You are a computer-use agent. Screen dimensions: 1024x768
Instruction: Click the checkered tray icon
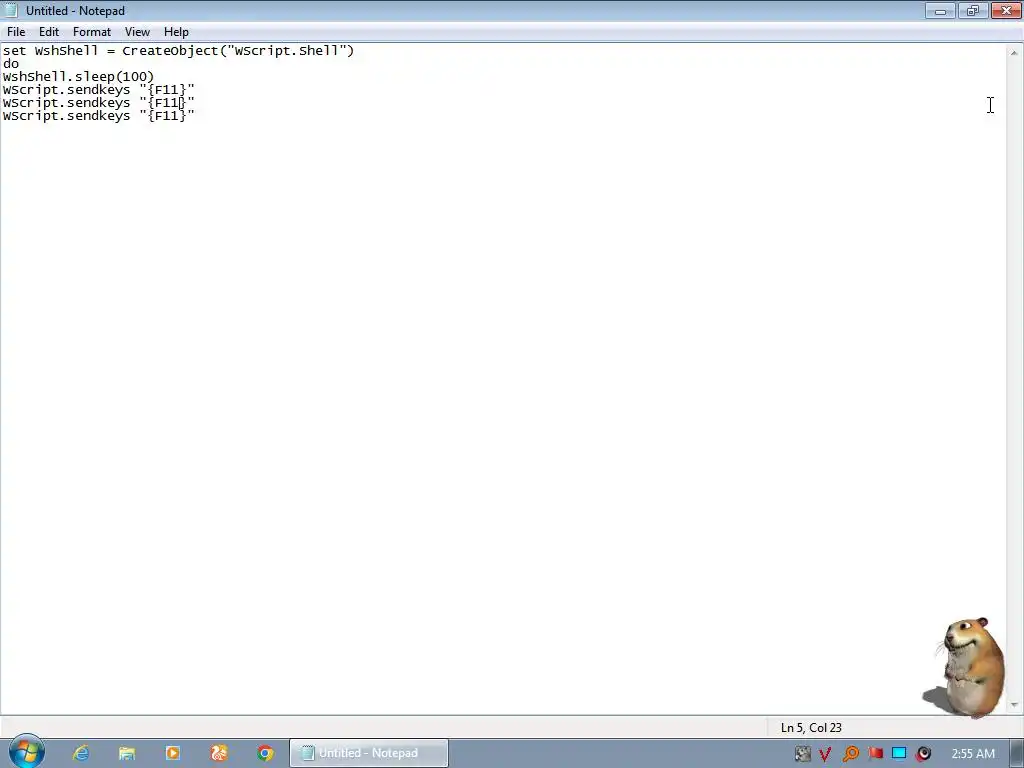tap(803, 754)
